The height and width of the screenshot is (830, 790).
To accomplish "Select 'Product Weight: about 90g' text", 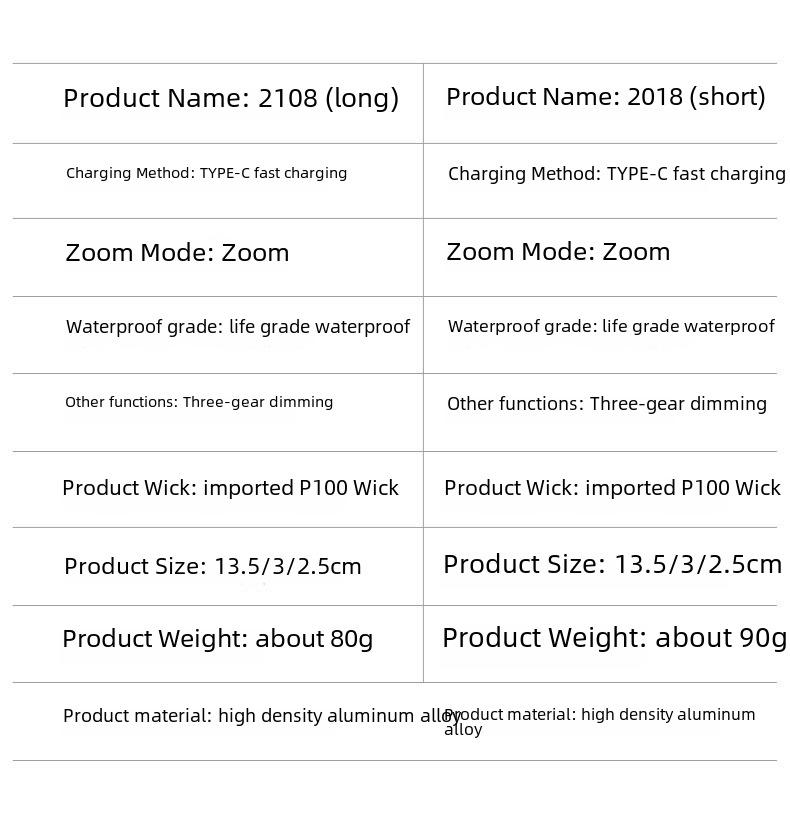I will pos(614,638).
